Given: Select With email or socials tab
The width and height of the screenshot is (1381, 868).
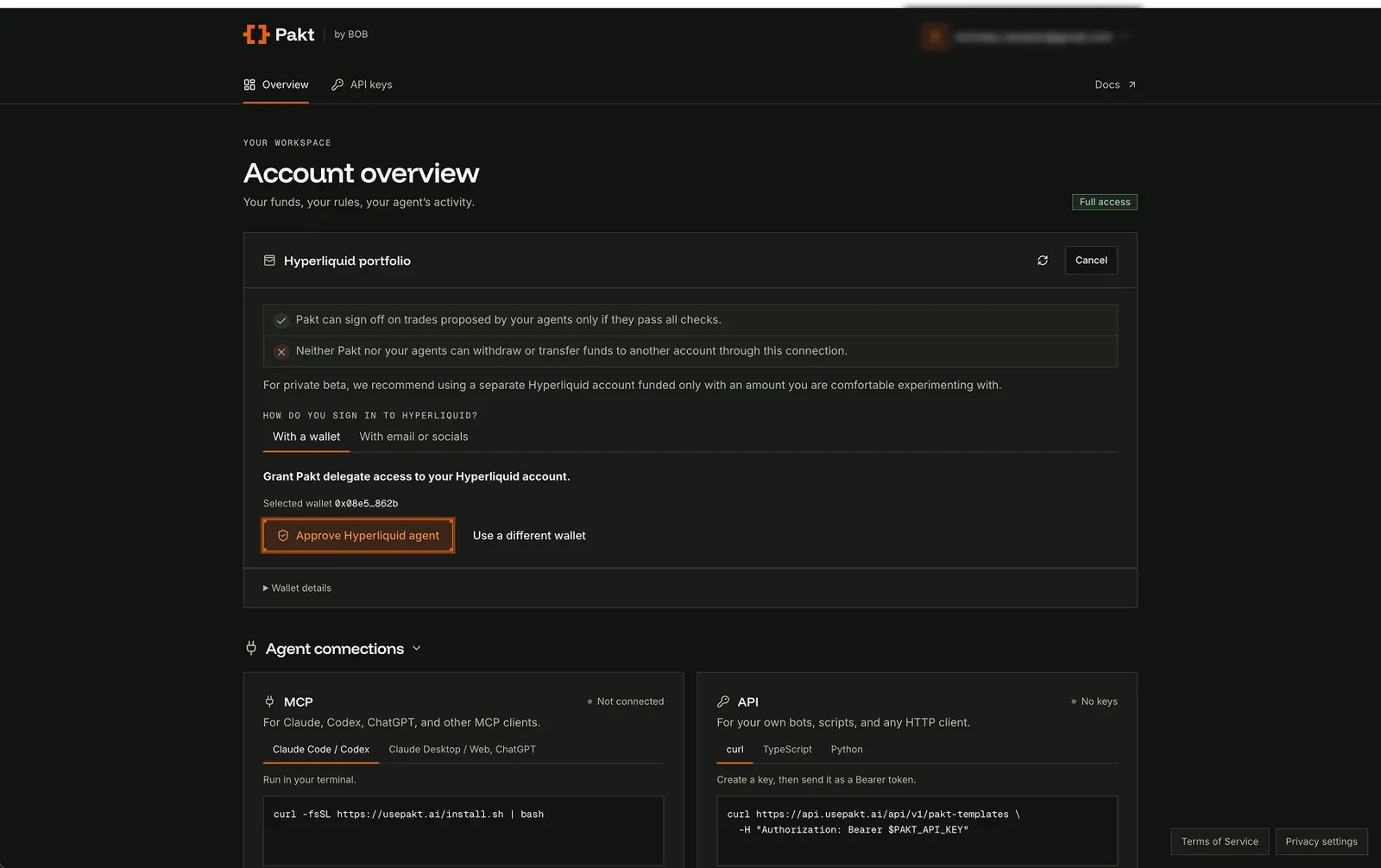Looking at the screenshot, I should (413, 437).
